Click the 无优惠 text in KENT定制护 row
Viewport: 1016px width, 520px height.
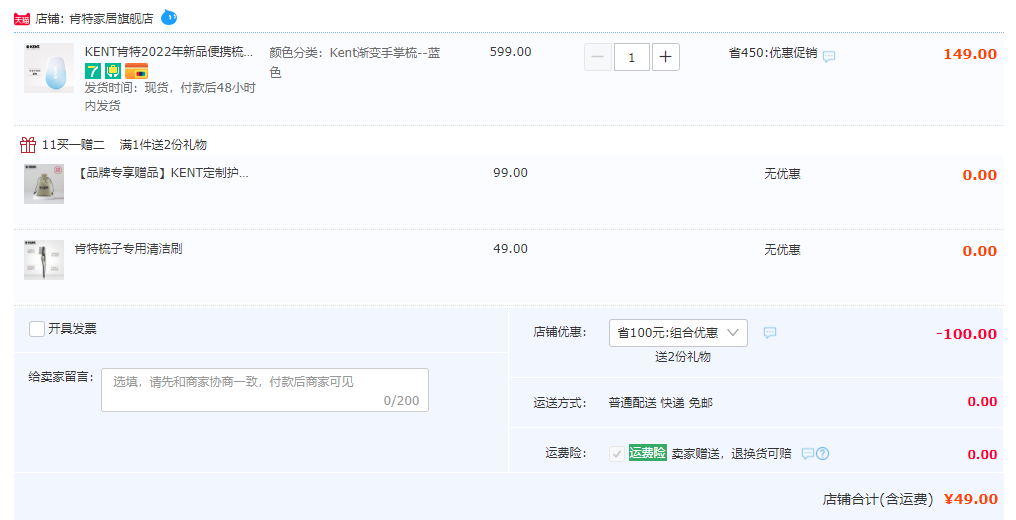pyautogui.click(x=782, y=174)
